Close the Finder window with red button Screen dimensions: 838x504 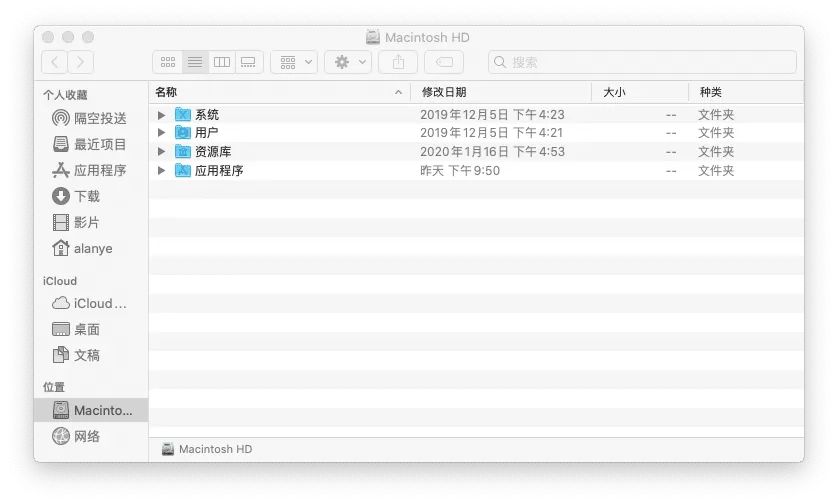(x=48, y=37)
